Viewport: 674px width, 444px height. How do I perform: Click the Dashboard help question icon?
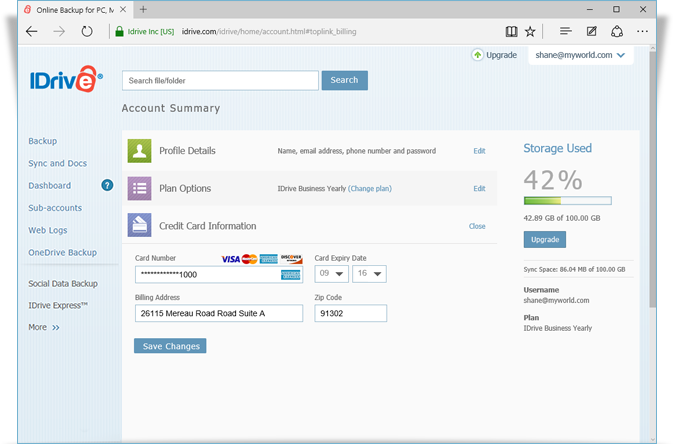[x=107, y=185]
